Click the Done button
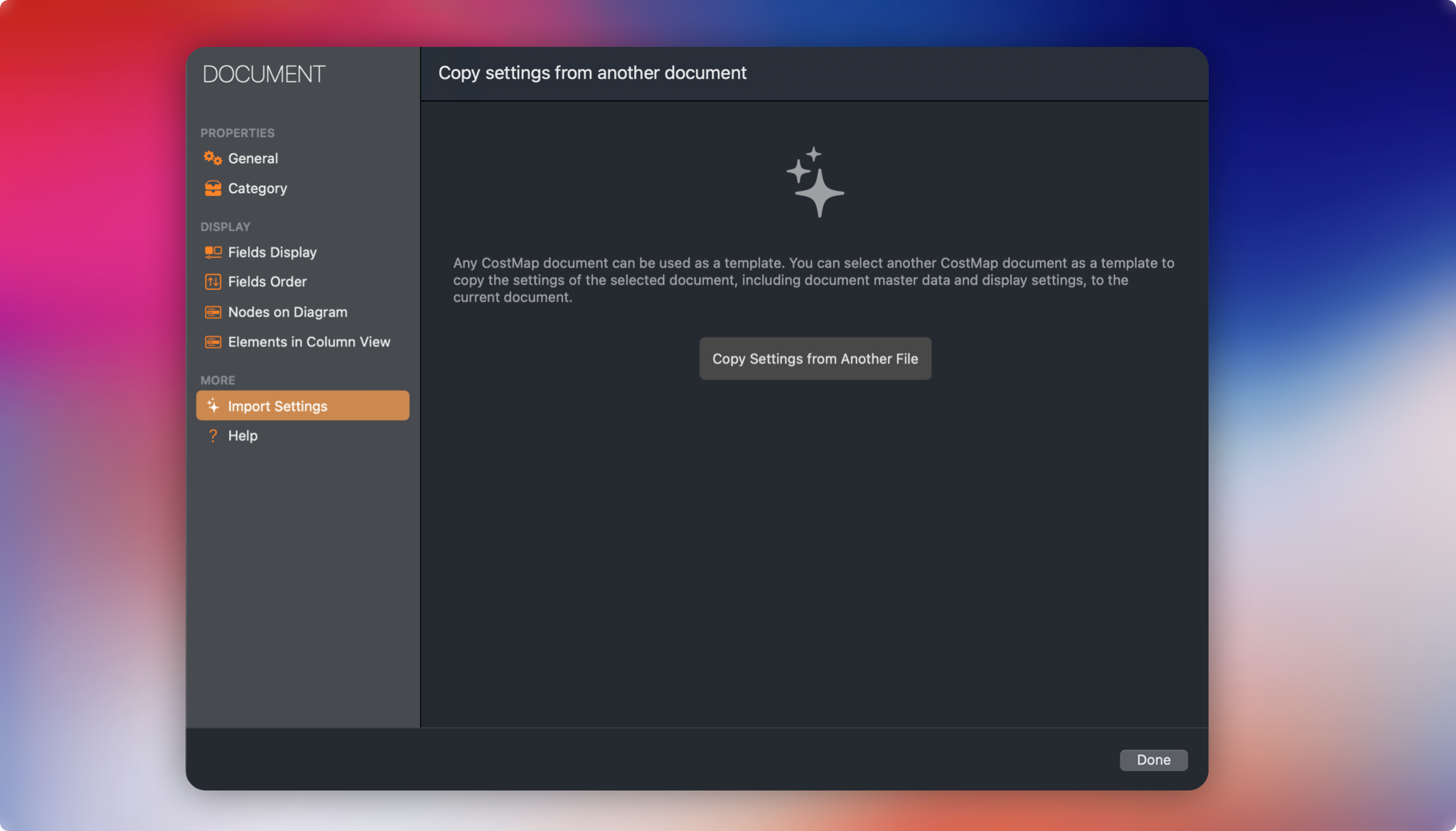This screenshot has width=1456, height=831. [x=1153, y=760]
